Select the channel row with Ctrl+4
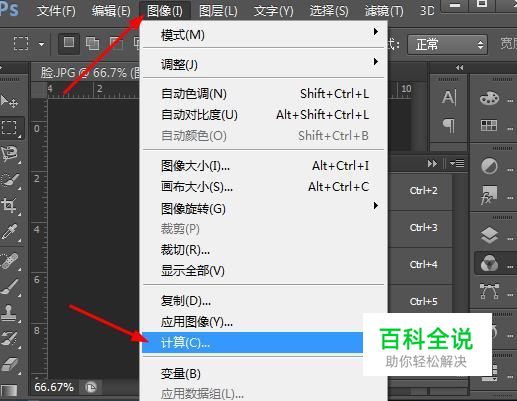 [420, 265]
